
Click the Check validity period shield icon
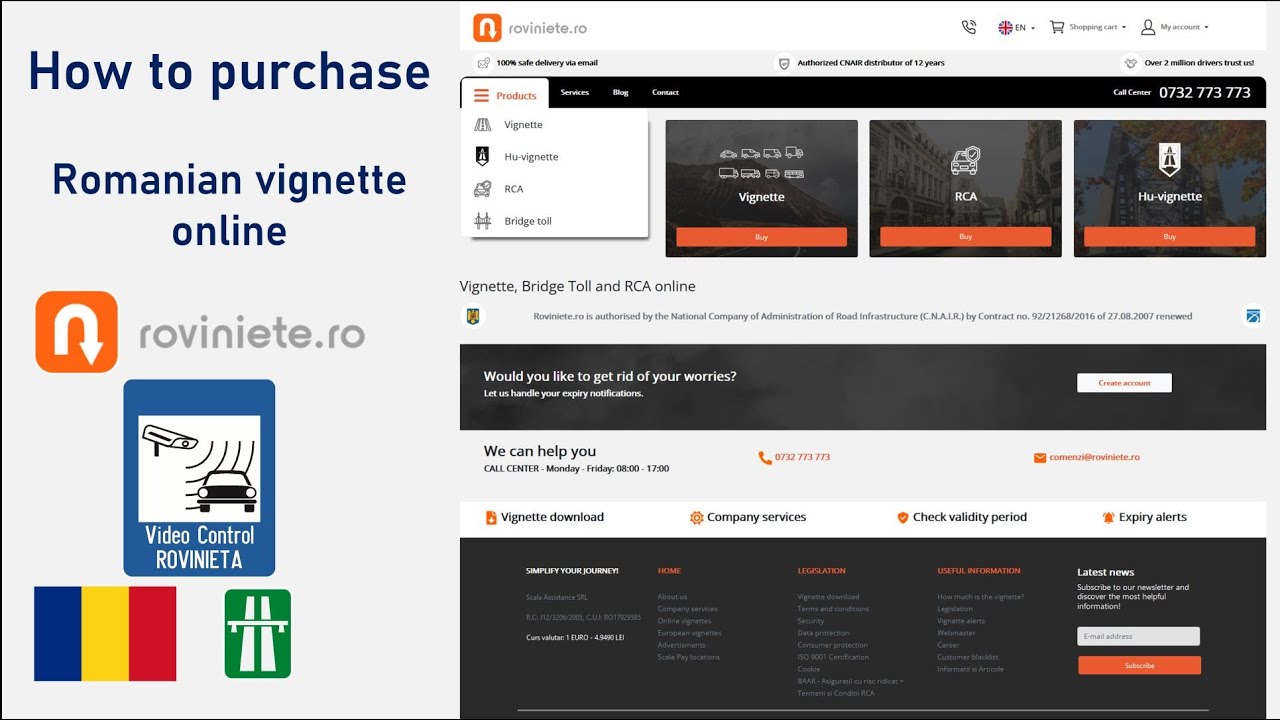pos(903,518)
